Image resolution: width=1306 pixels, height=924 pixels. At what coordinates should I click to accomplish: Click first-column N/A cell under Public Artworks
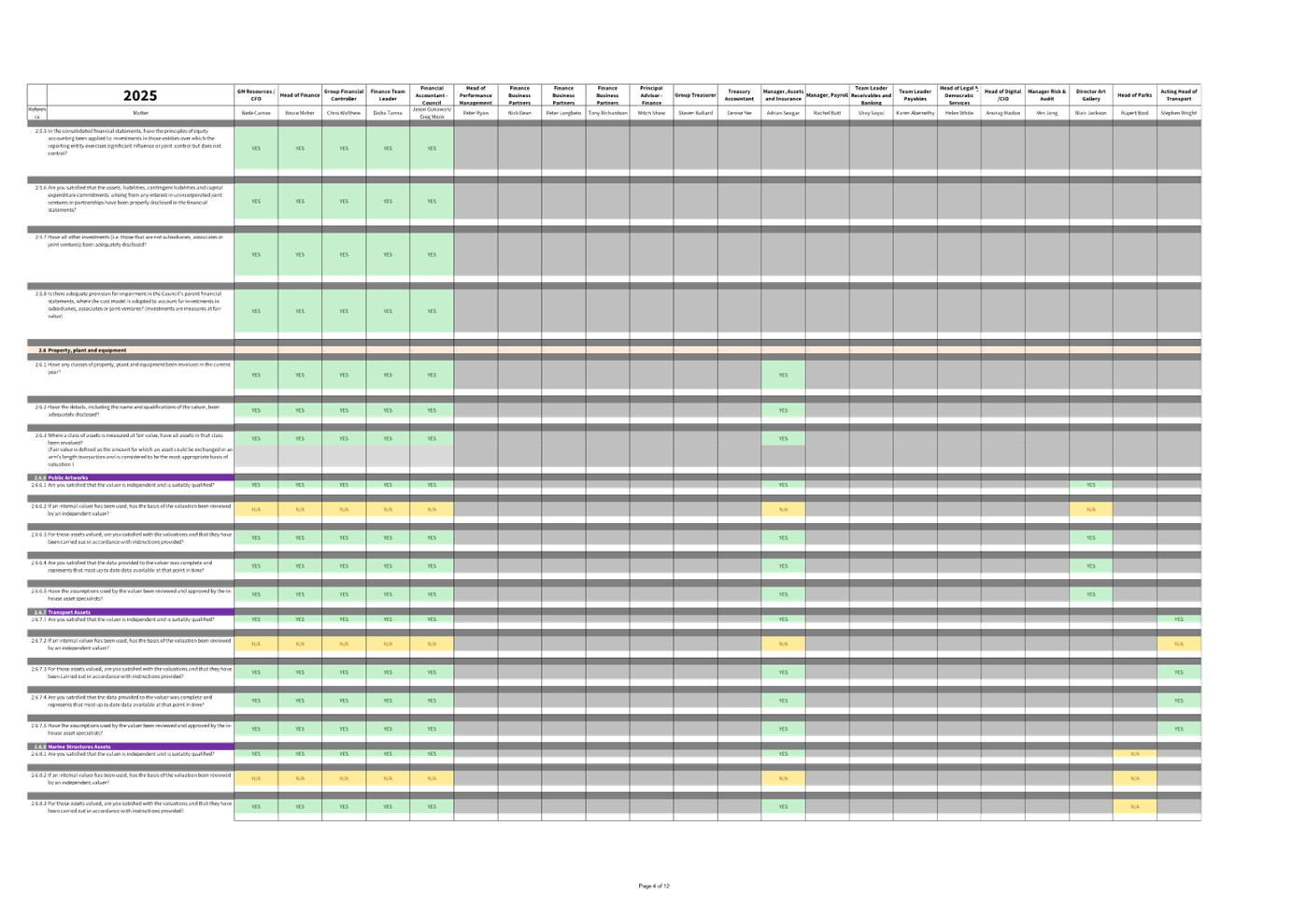[256, 509]
